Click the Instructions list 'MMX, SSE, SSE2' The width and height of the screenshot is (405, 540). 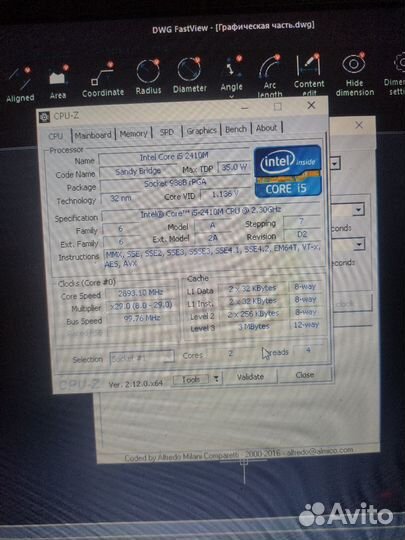point(212,256)
